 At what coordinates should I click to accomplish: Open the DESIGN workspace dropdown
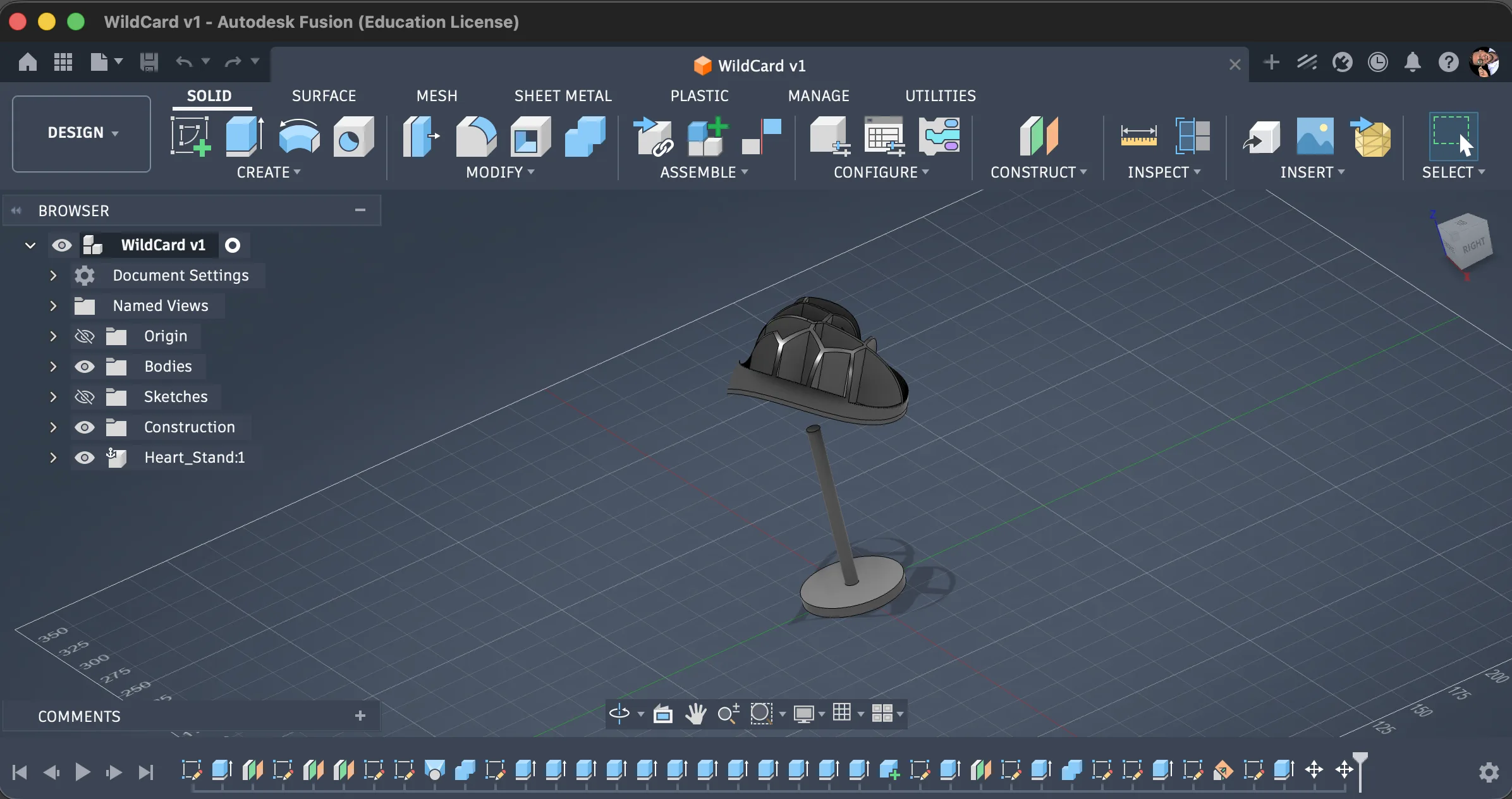(x=82, y=133)
